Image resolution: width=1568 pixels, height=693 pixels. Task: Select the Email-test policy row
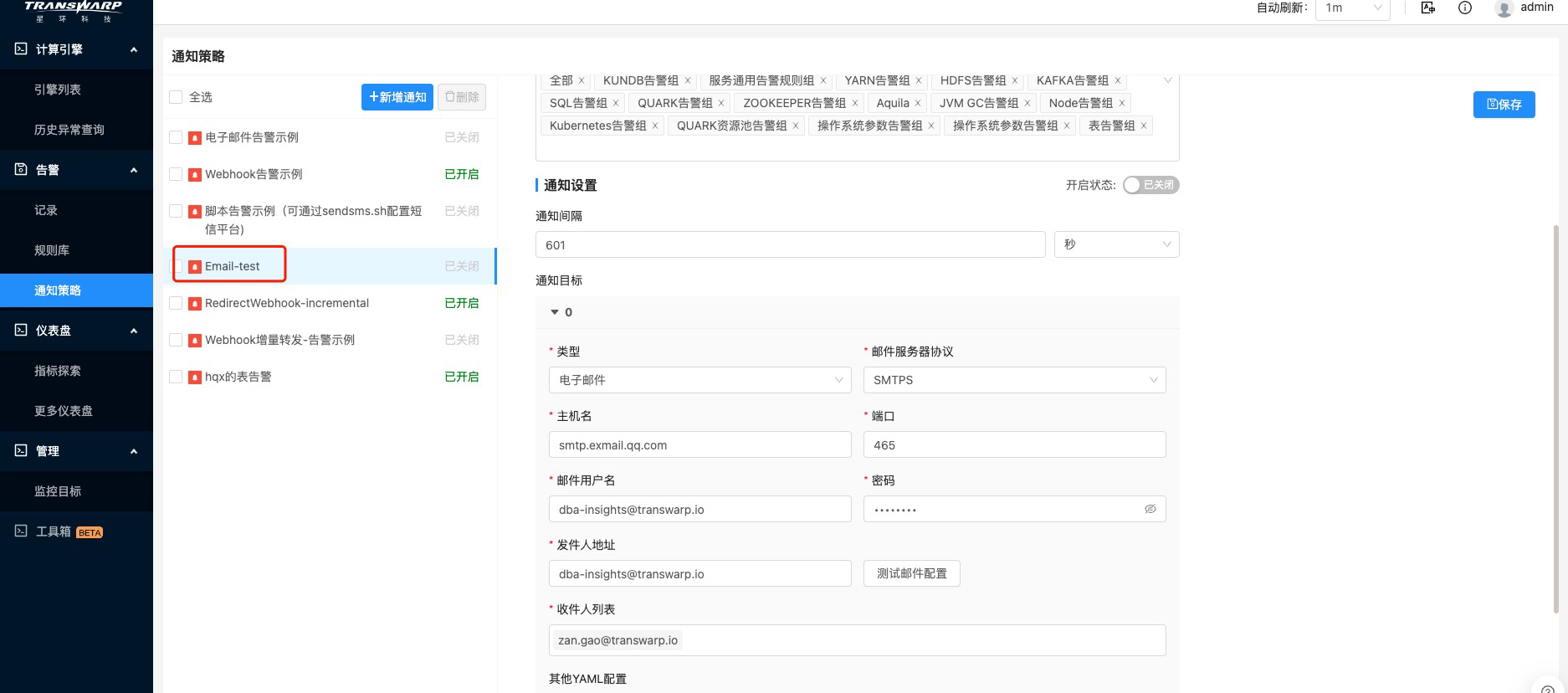coord(331,266)
